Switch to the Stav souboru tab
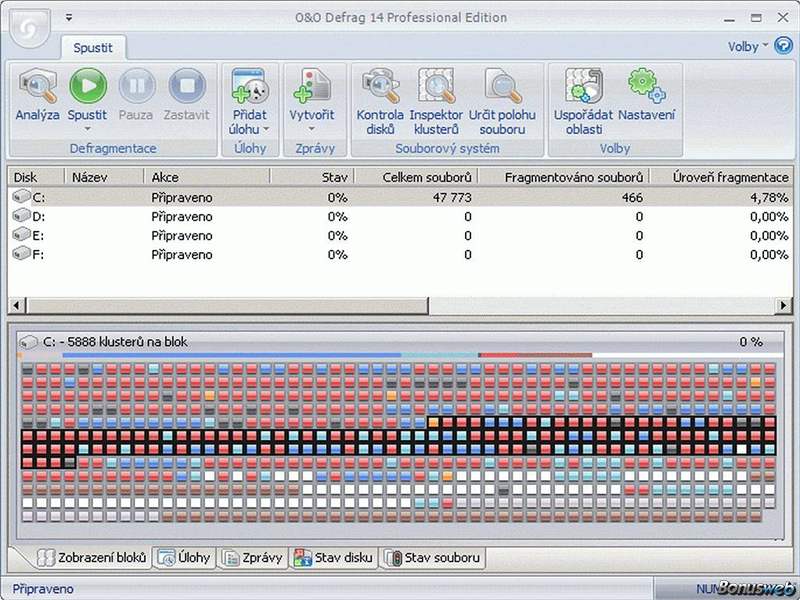Image resolution: width=800 pixels, height=600 pixels. tap(432, 558)
